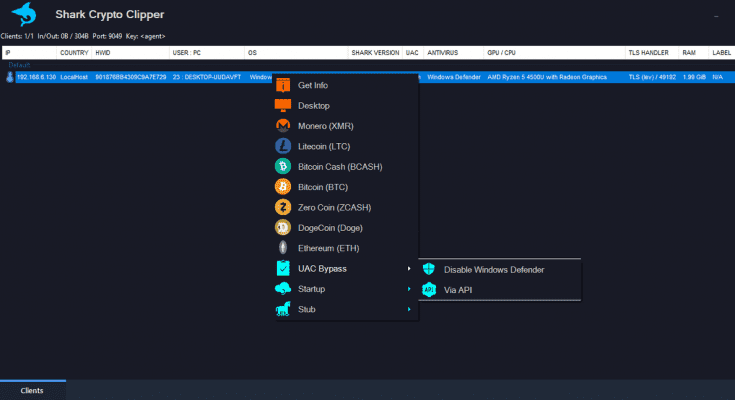This screenshot has width=735, height=400.
Task: Choose the Disable Windows Defender menu entry
Action: 493,269
